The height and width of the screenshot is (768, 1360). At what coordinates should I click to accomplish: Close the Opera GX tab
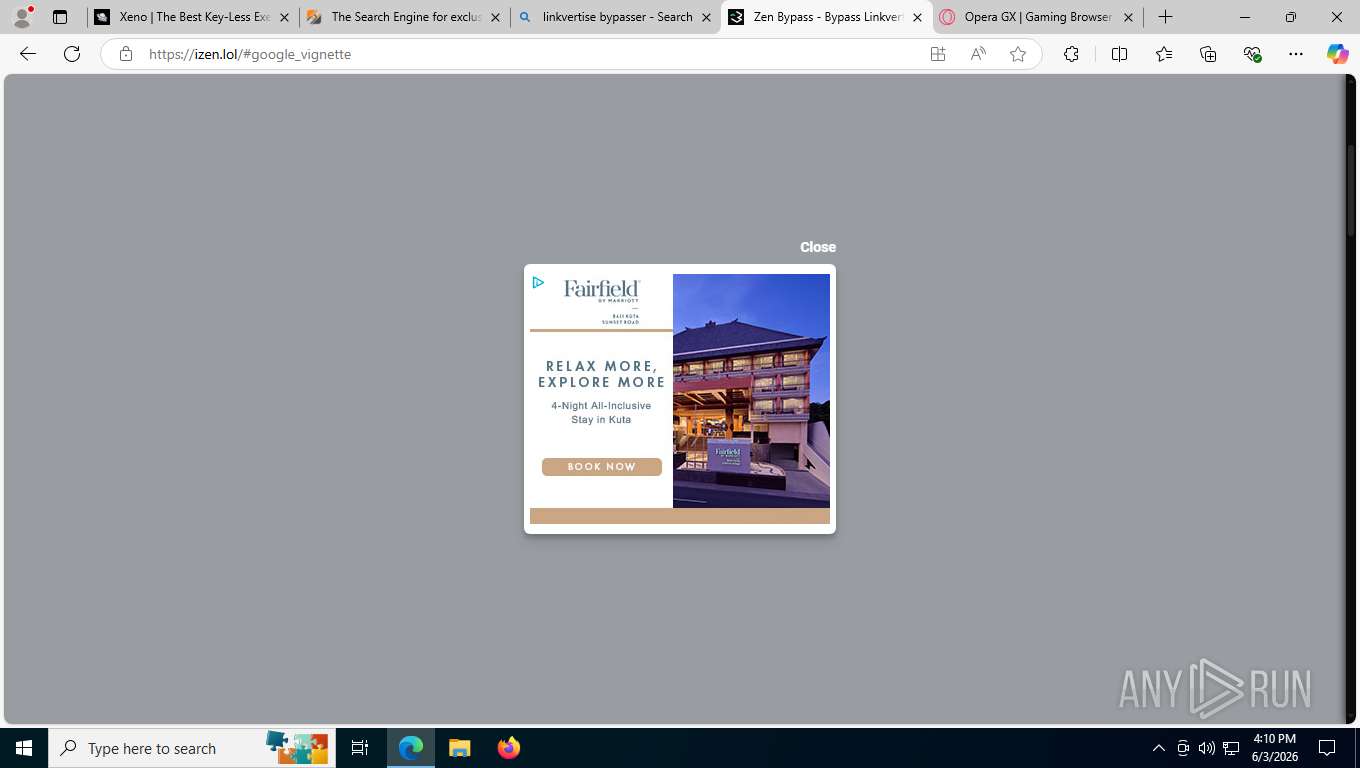[1128, 17]
